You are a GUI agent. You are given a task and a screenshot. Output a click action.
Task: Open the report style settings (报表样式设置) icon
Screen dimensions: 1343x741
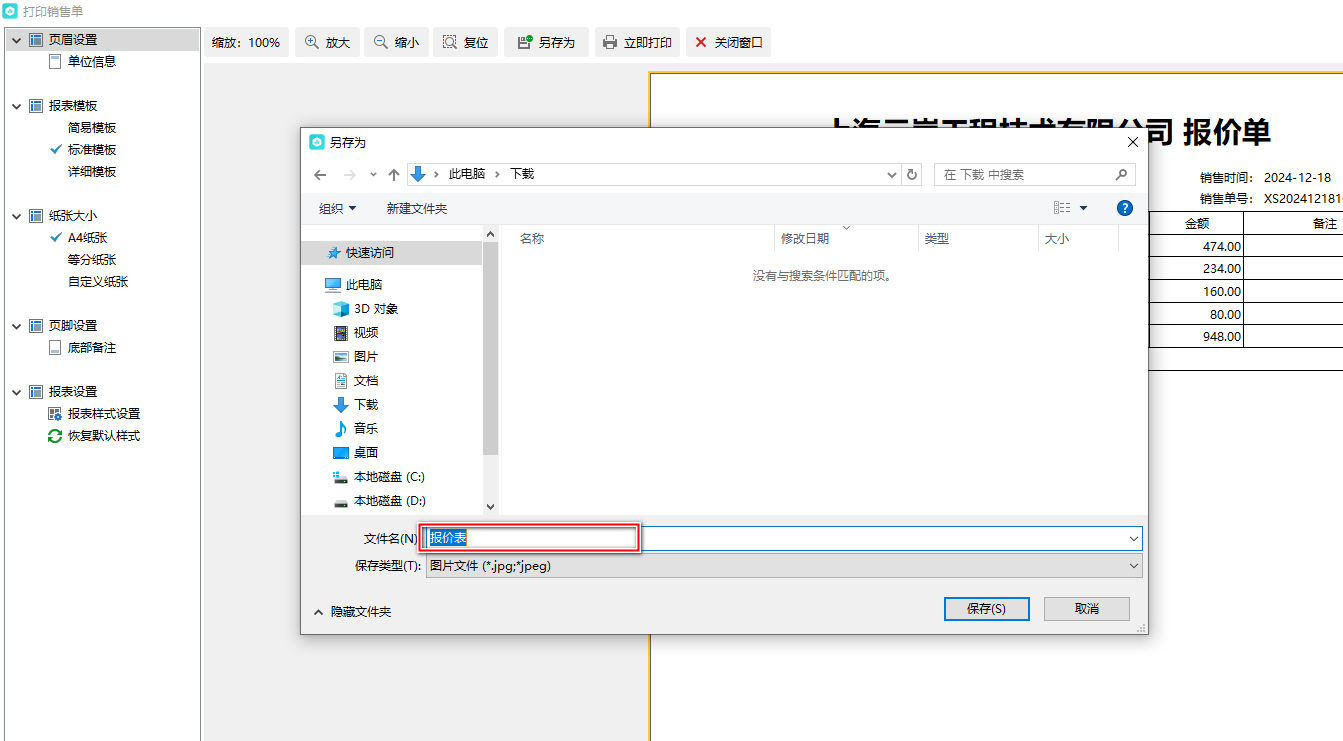pyautogui.click(x=56, y=414)
